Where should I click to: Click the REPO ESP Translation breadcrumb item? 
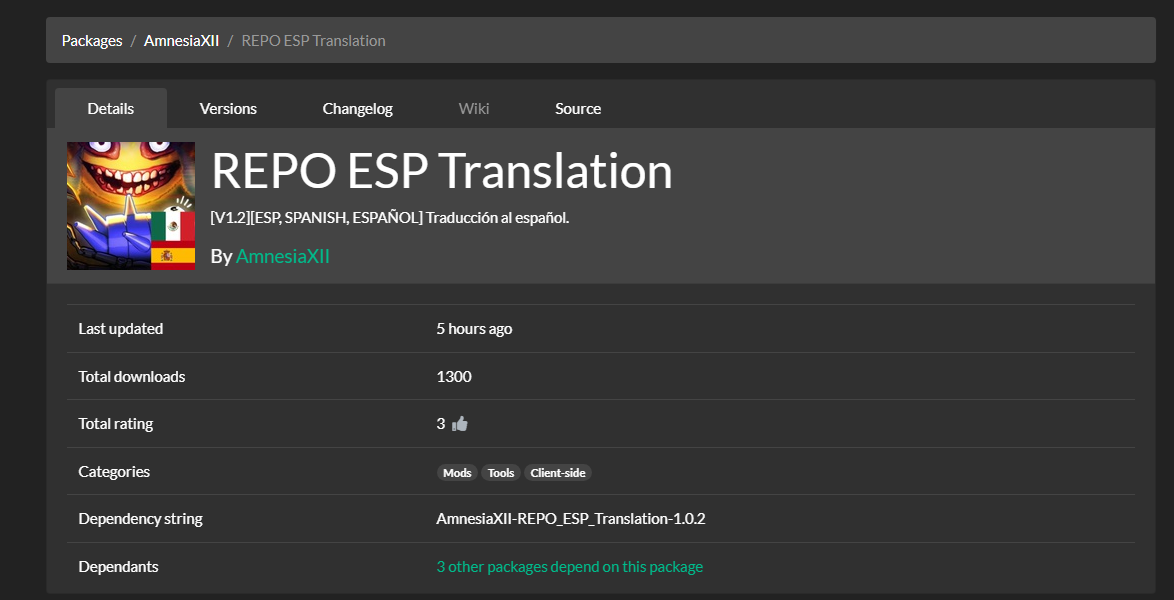(313, 41)
